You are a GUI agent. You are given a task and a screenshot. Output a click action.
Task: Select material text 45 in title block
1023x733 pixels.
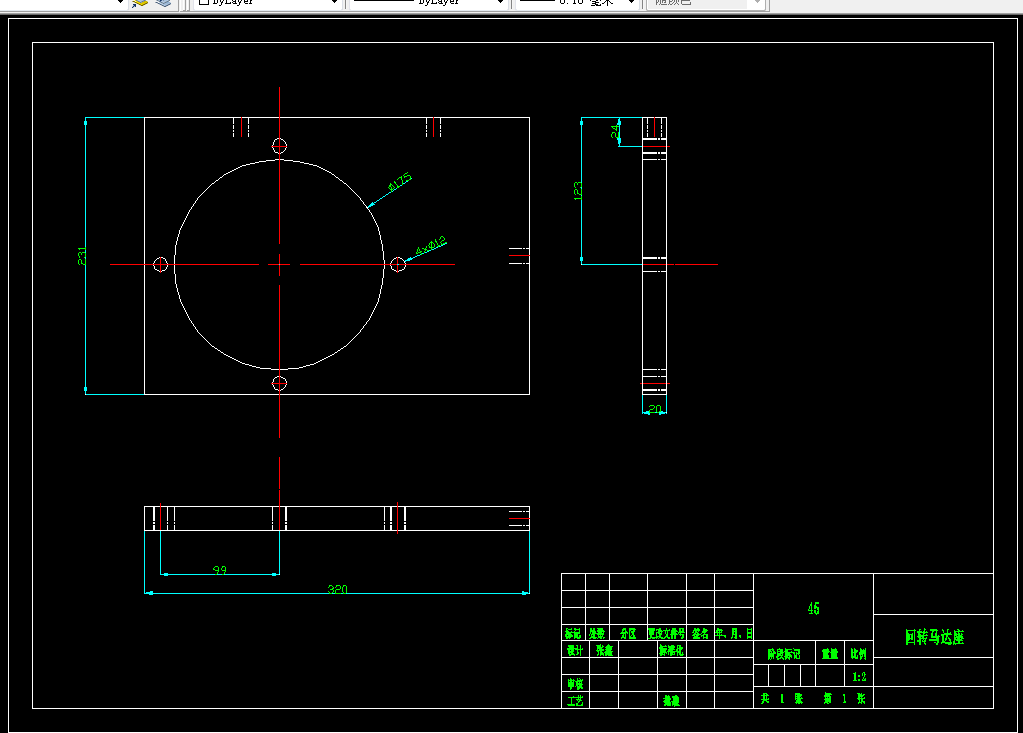[813, 608]
